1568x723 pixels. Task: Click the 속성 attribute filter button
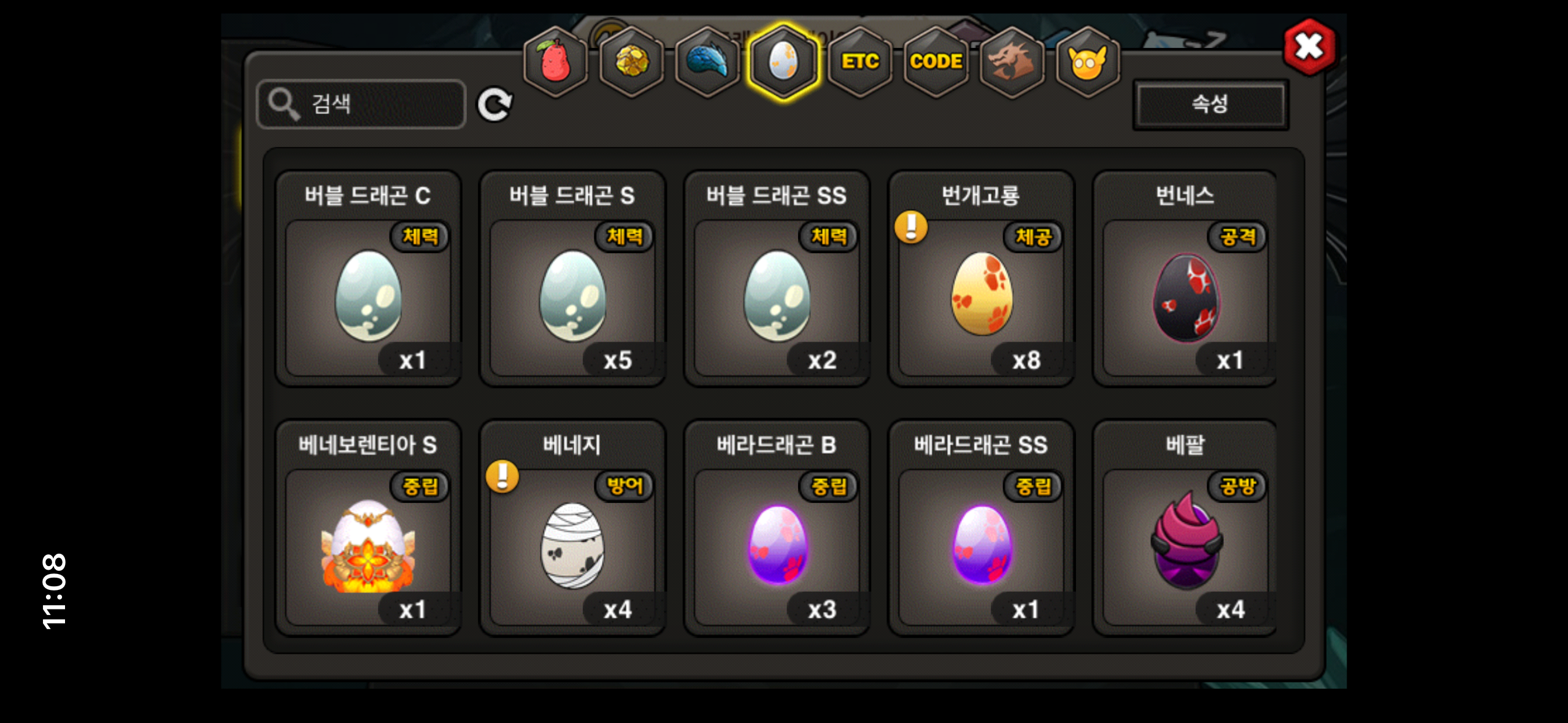coord(1210,104)
